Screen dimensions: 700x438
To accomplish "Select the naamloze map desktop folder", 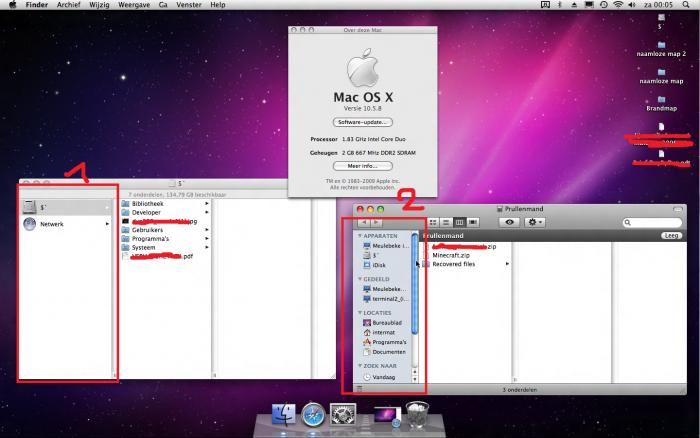I will 661,76.
